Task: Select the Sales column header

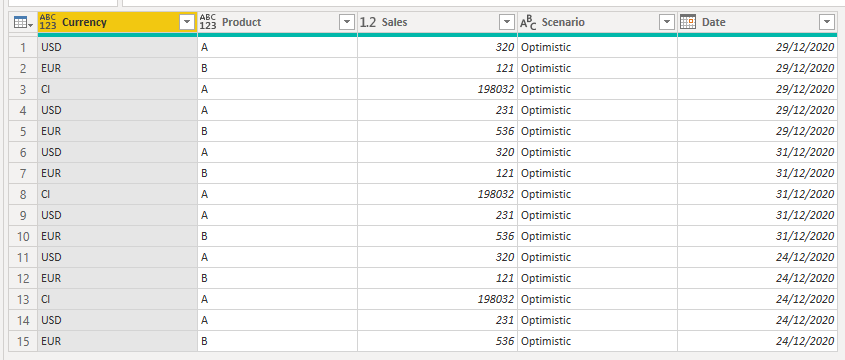Action: coord(438,22)
